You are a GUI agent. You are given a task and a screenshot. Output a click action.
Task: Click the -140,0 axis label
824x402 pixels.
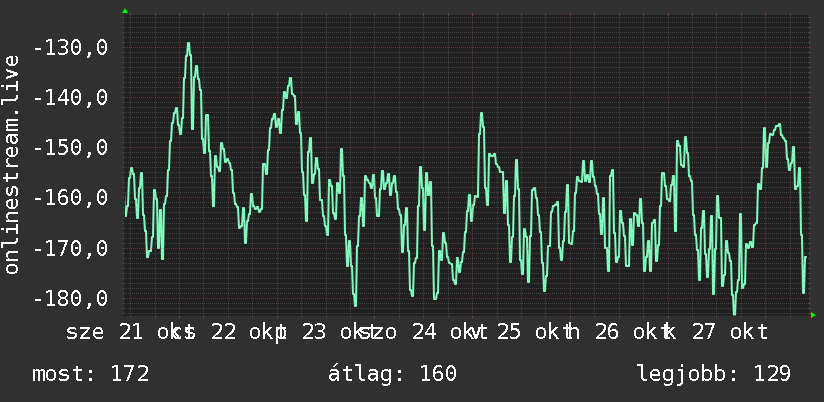(70, 98)
